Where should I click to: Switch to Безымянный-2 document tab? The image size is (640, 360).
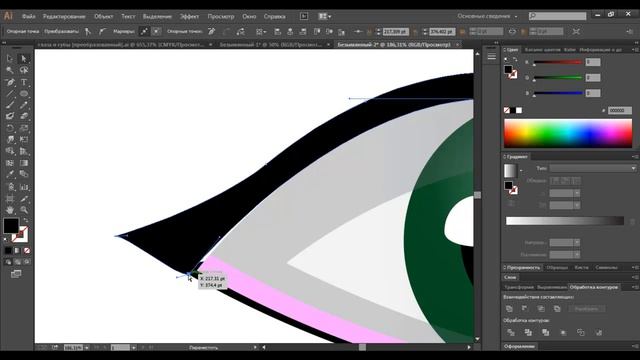click(x=394, y=44)
